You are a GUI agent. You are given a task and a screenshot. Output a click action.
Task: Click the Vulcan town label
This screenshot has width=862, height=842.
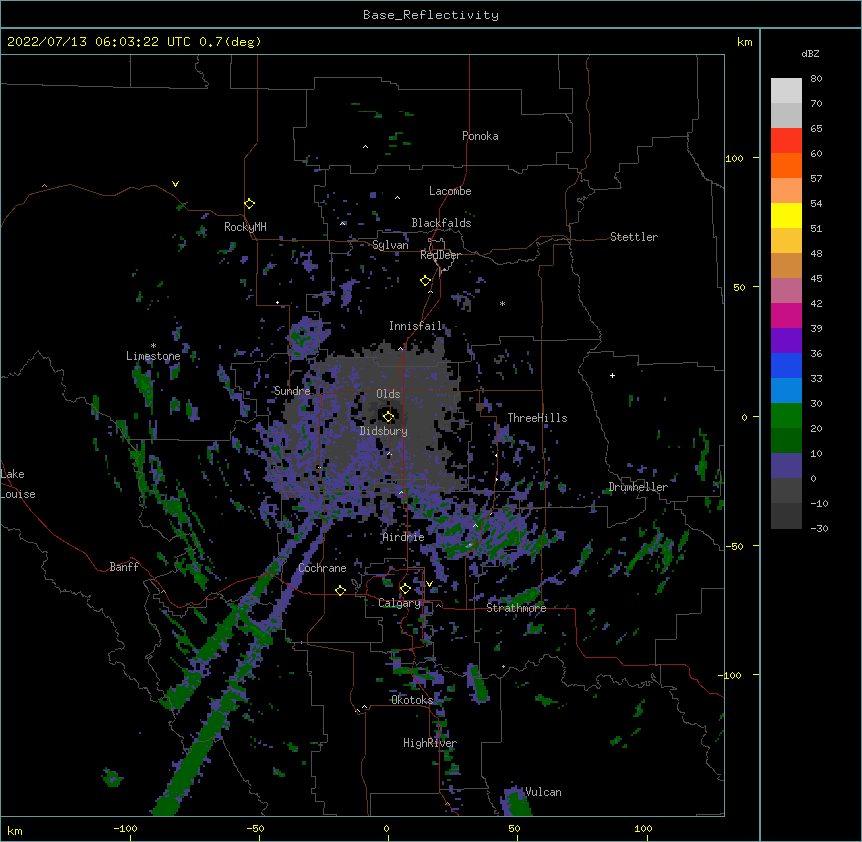pos(543,792)
